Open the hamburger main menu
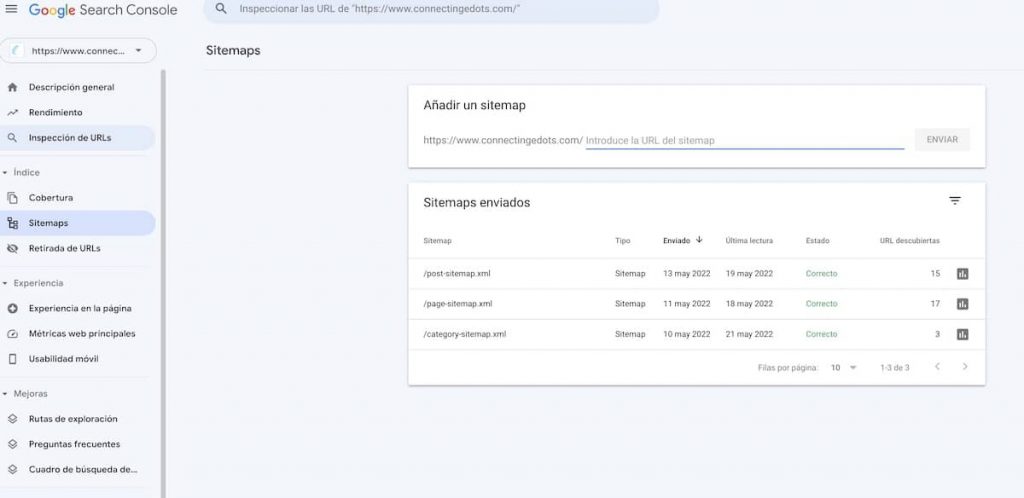Viewport: 1024px width, 498px height. point(11,10)
